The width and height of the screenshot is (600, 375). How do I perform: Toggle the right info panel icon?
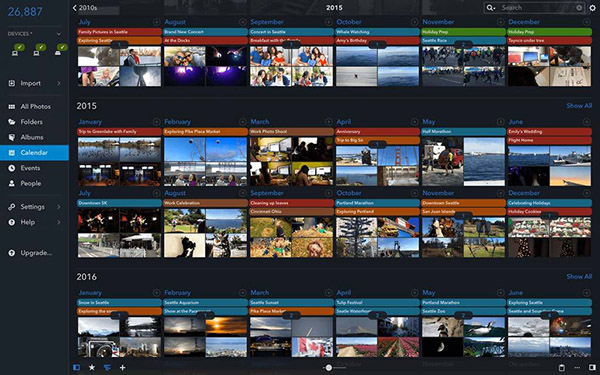click(x=592, y=367)
